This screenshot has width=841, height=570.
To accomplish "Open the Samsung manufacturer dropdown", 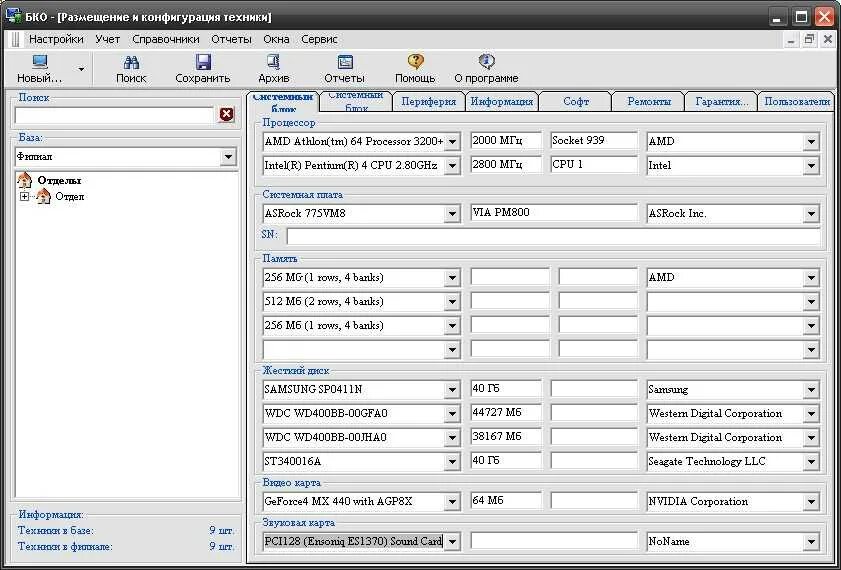I will click(x=811, y=389).
